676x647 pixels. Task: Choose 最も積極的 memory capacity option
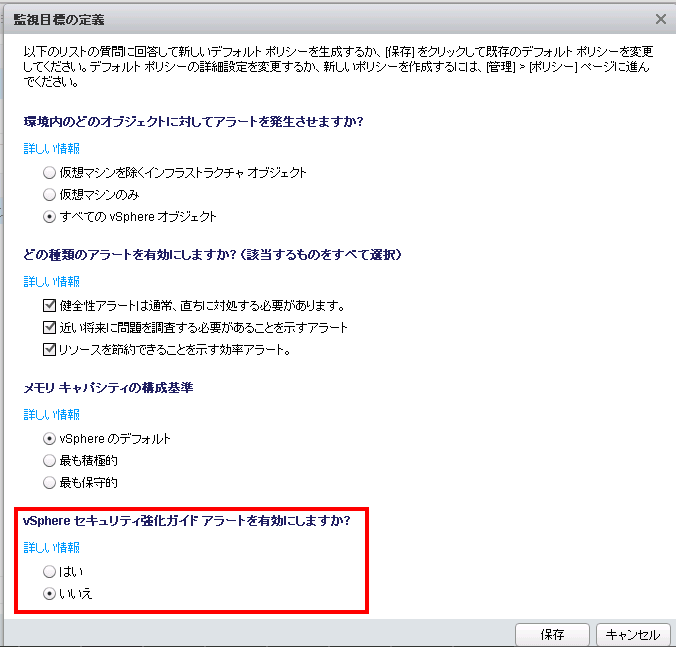click(x=50, y=461)
